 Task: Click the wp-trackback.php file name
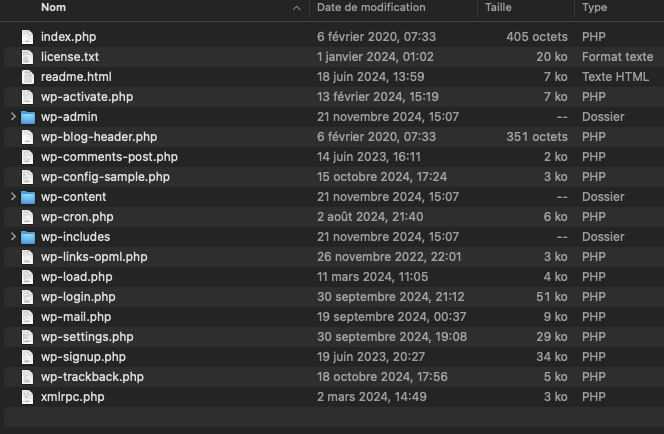pos(92,377)
